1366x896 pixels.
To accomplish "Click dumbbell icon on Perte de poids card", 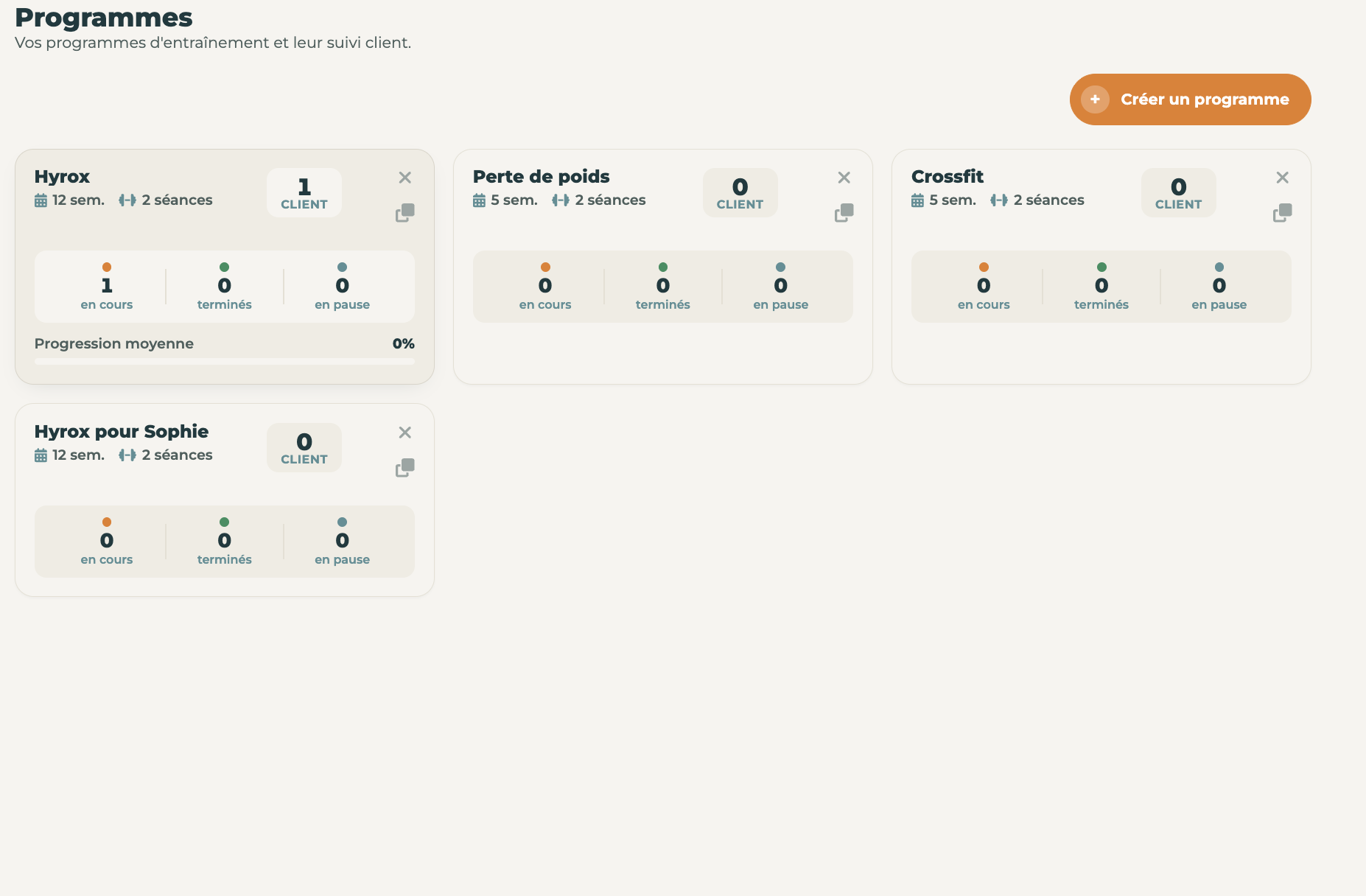I will click(561, 200).
